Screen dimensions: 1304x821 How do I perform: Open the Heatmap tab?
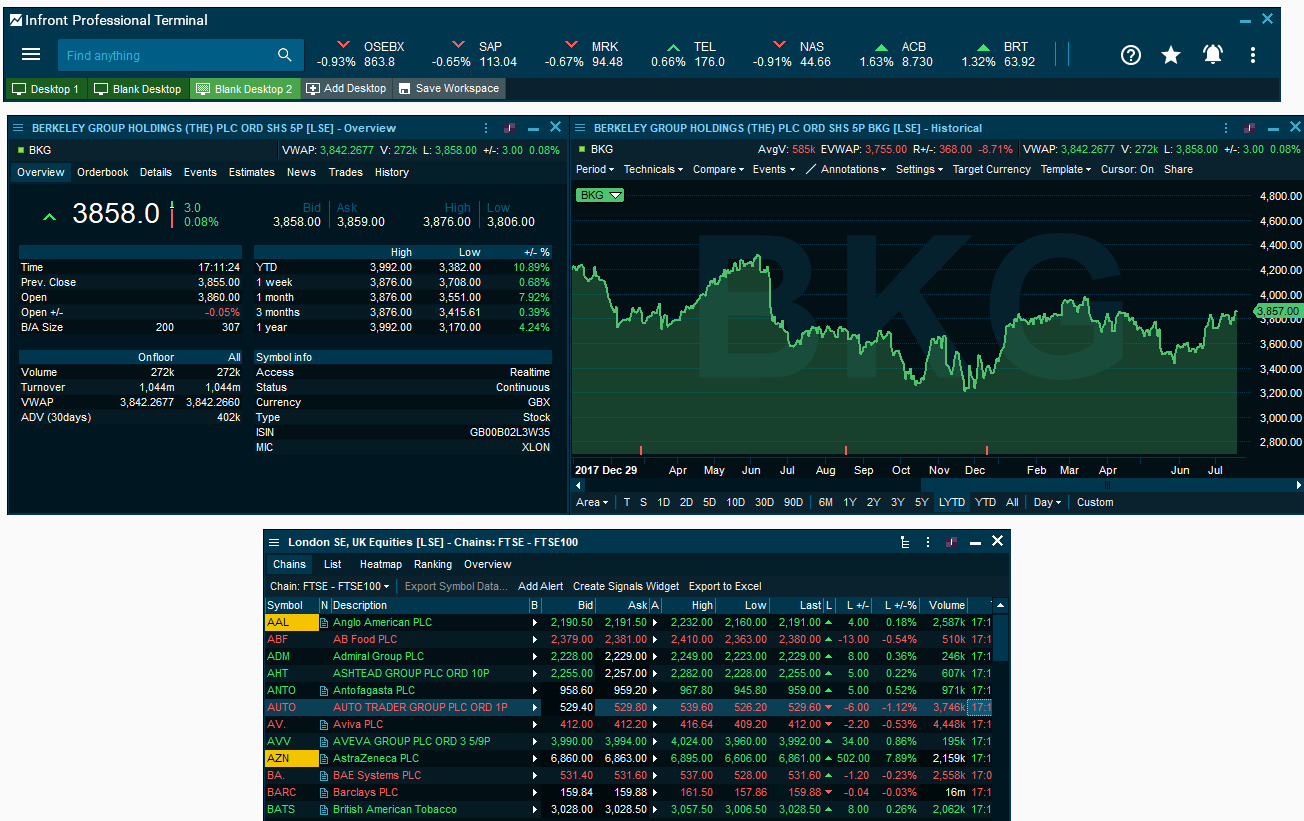380,564
